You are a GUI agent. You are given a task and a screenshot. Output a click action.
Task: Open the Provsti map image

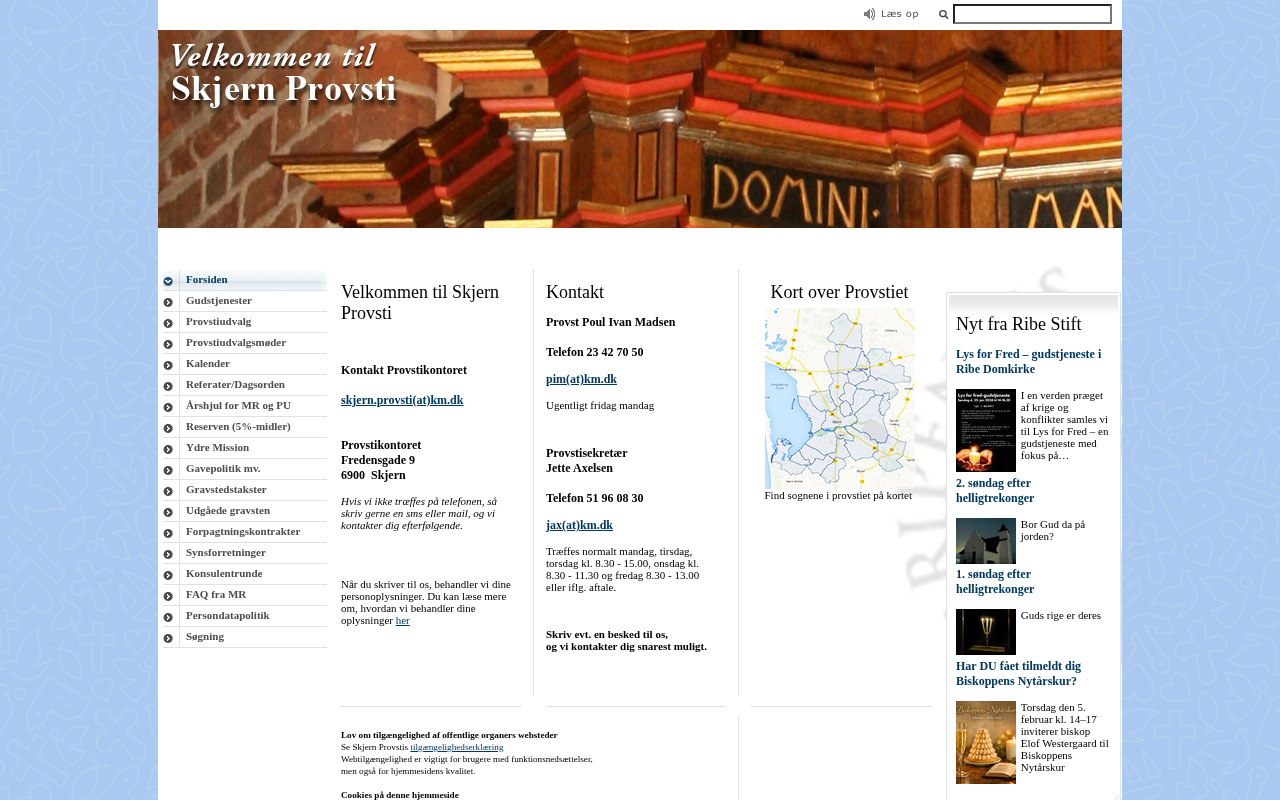click(840, 398)
